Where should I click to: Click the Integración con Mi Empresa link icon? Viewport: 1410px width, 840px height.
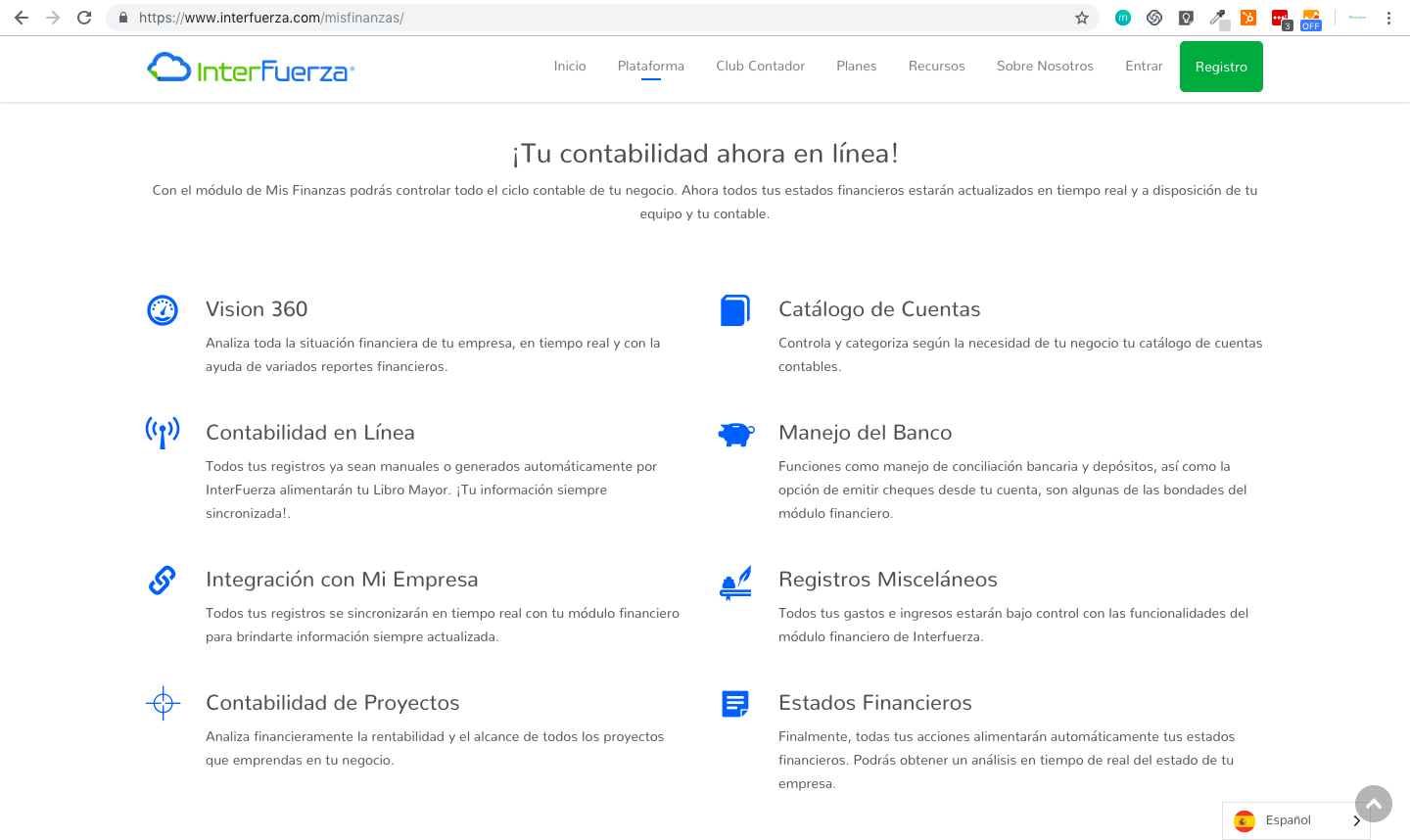point(163,581)
